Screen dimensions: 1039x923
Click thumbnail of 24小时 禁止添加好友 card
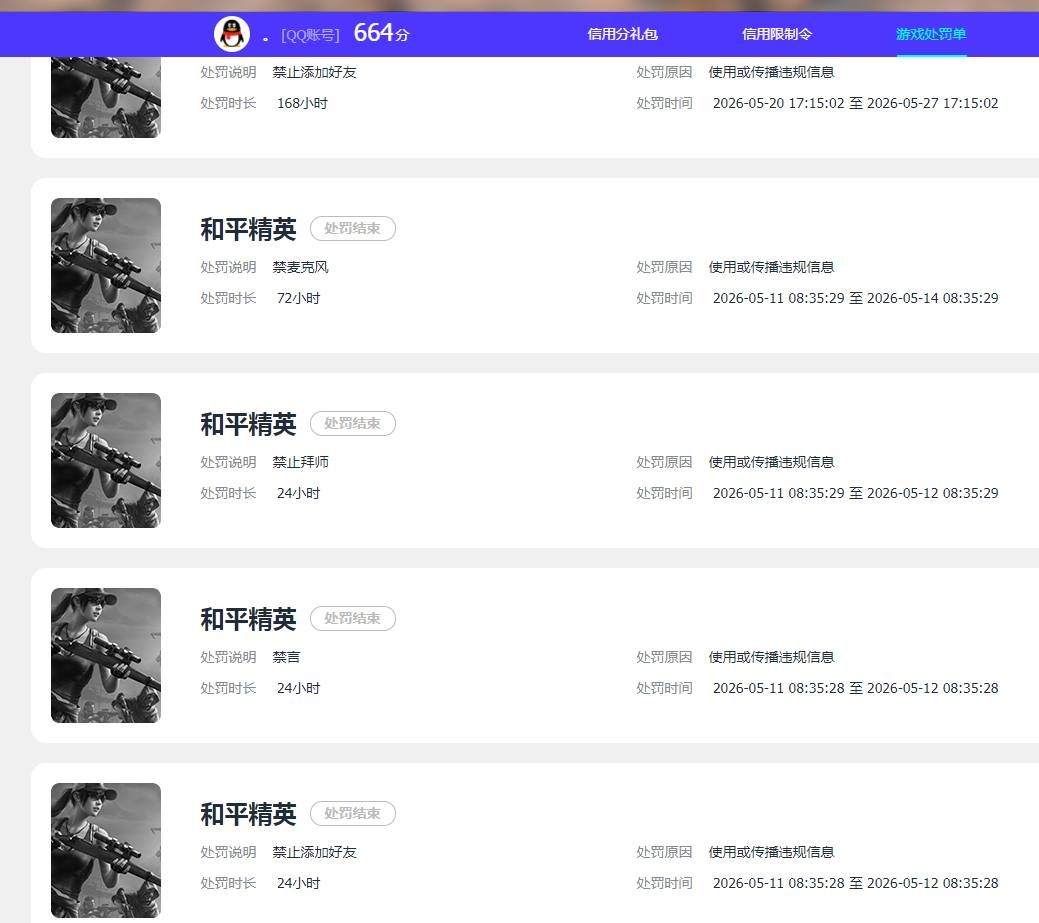point(106,850)
